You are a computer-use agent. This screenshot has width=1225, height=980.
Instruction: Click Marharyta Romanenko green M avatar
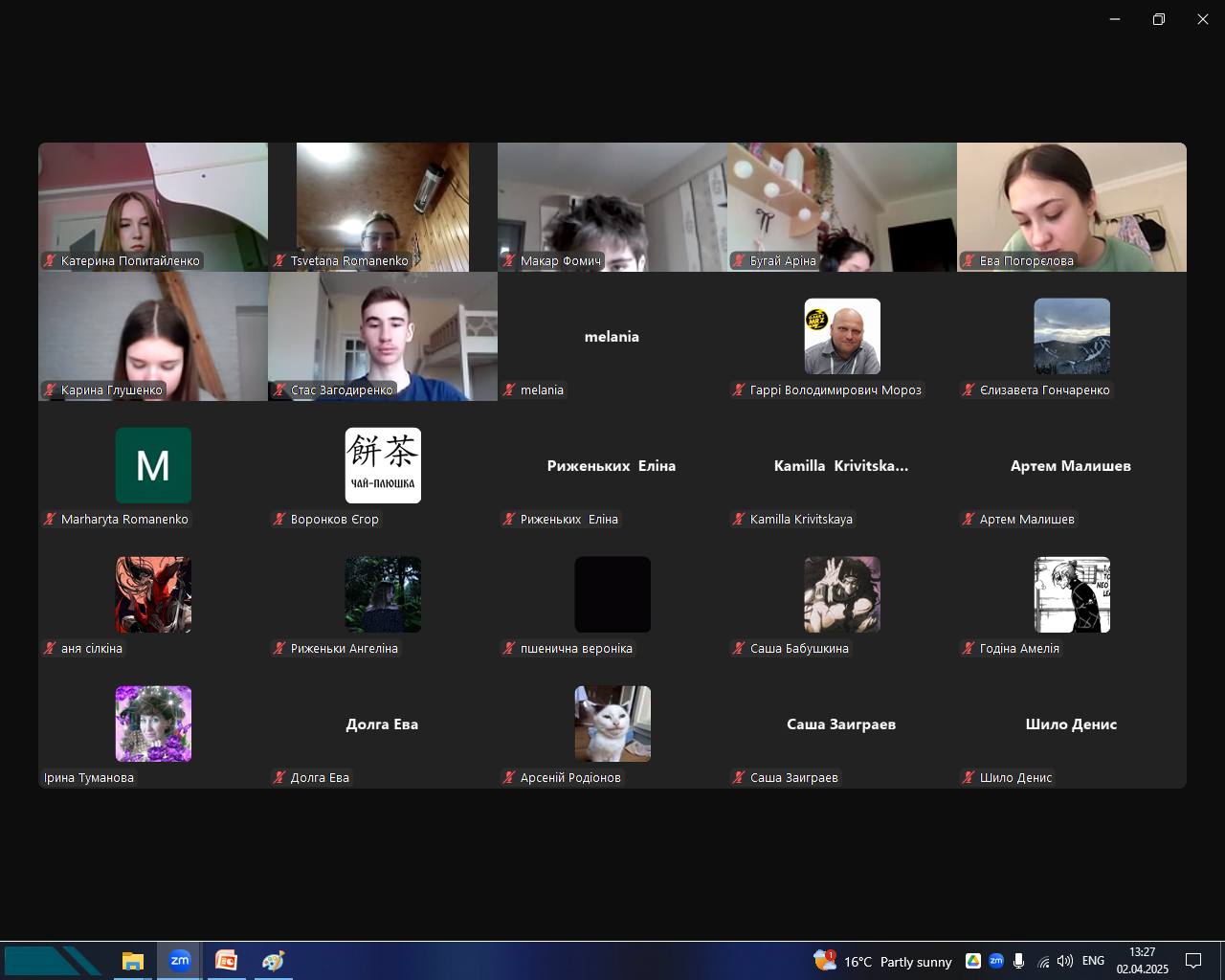(x=153, y=465)
